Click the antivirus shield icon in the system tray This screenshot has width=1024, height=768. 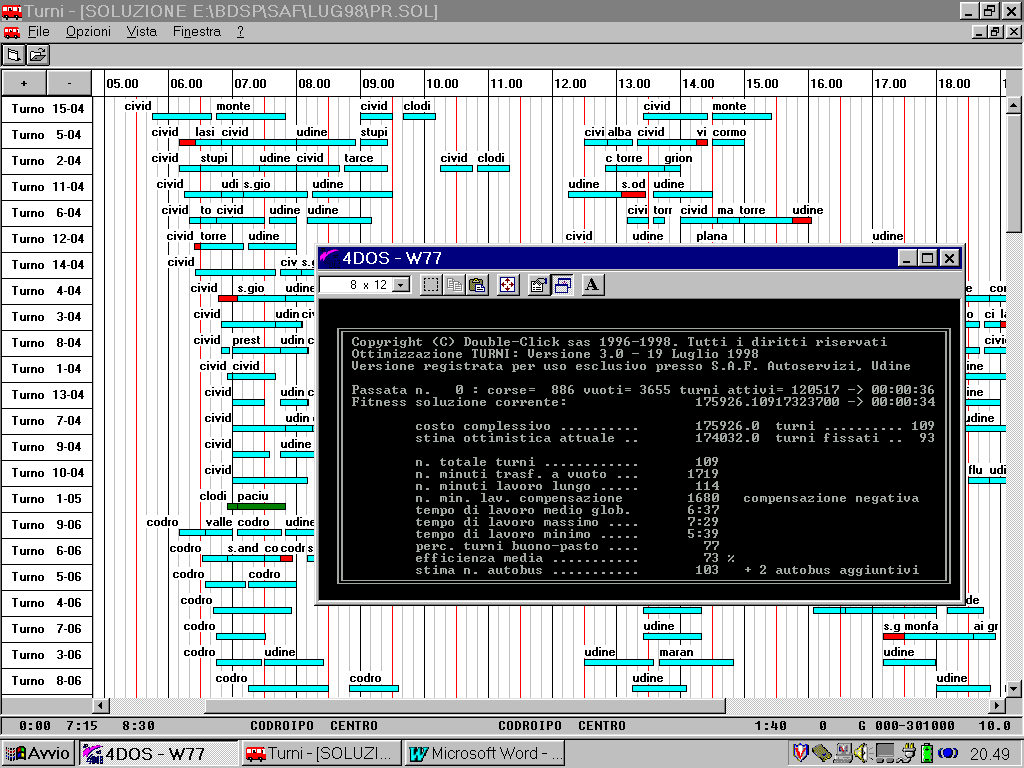(801, 753)
